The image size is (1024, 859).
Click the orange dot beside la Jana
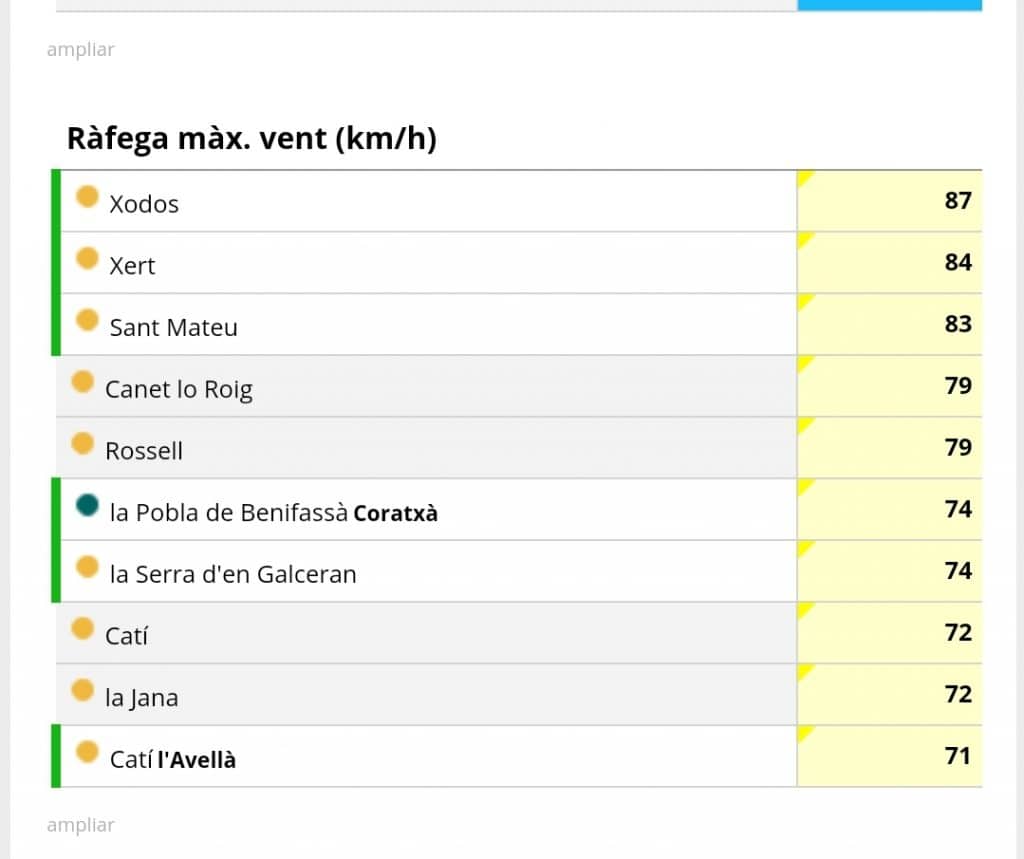tap(83, 690)
